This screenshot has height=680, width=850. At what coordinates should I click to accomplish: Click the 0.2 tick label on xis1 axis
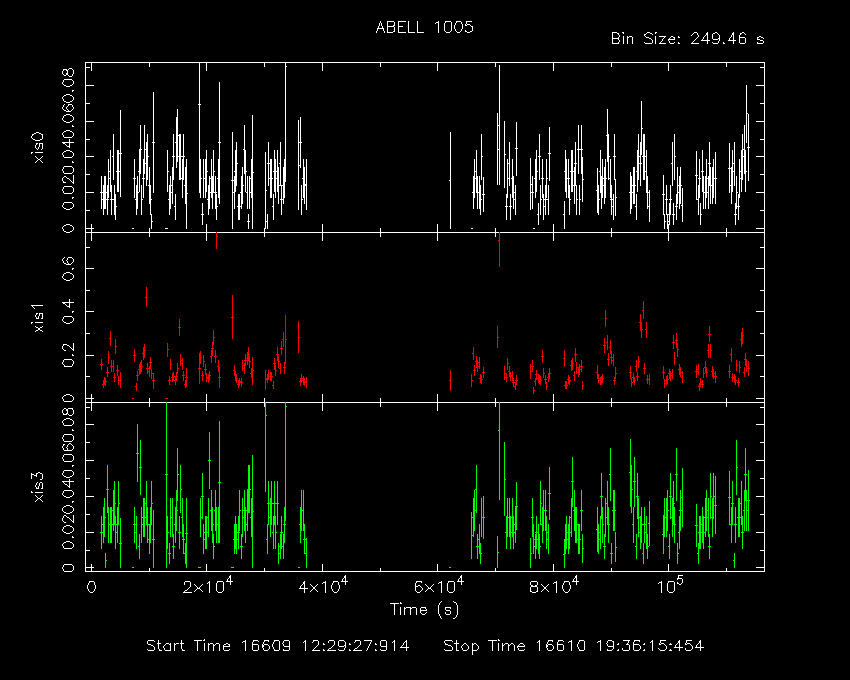pos(68,355)
